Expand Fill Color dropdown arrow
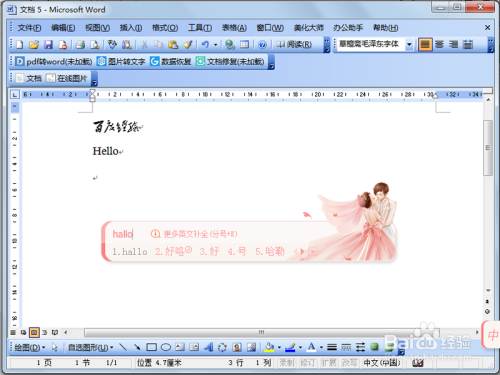This screenshot has width=500, height=375. point(279,348)
